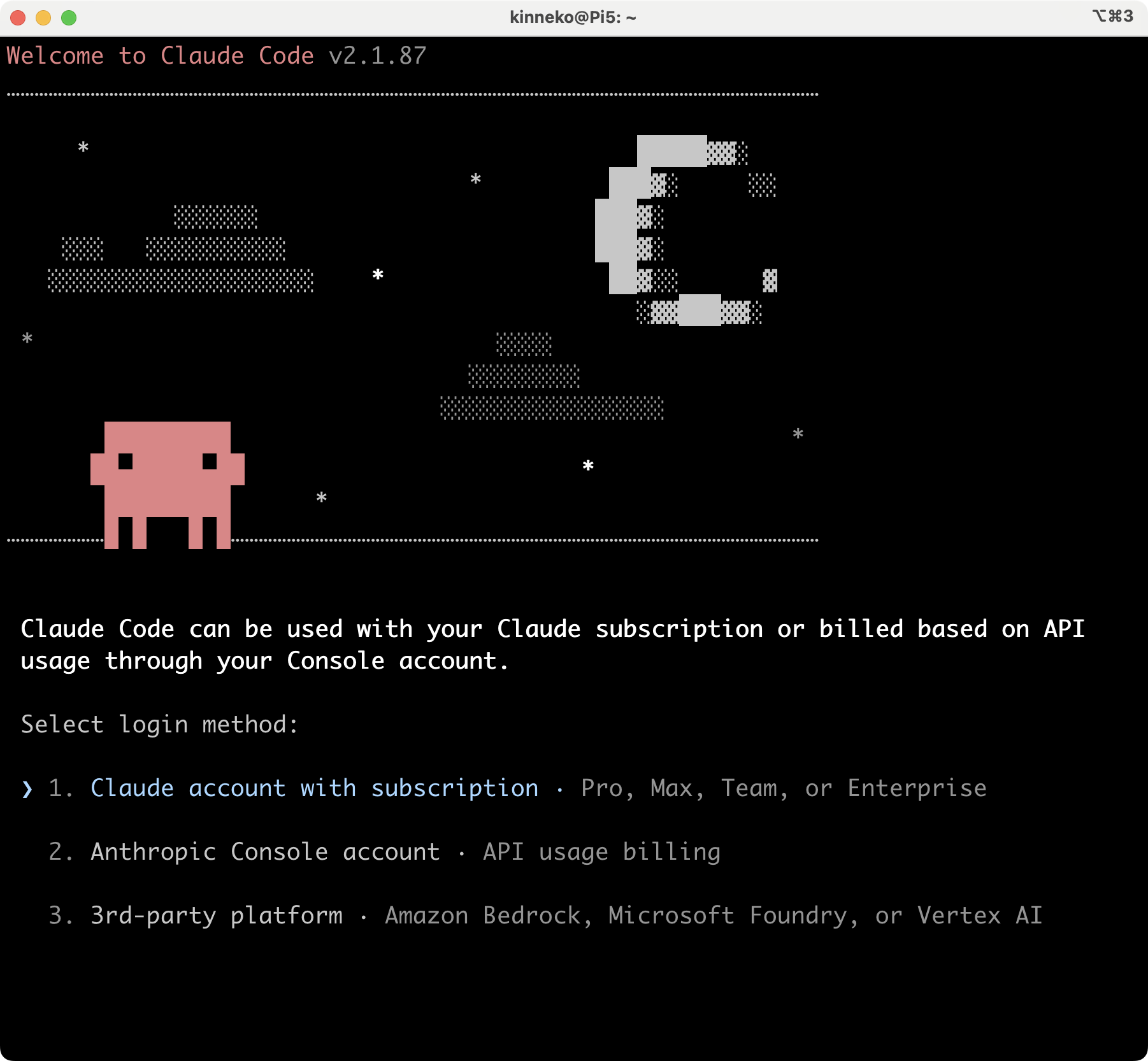Click the pink Claude Code mascot art

(x=168, y=485)
